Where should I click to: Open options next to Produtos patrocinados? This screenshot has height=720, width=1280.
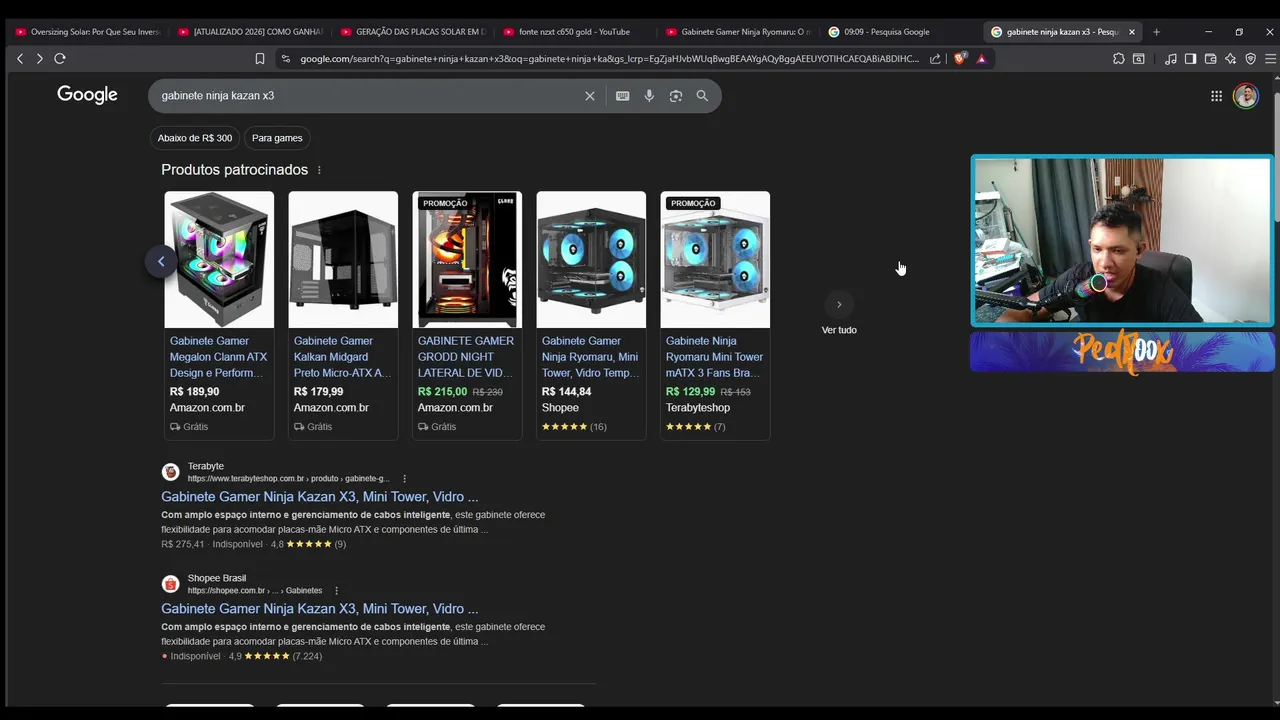pos(319,170)
